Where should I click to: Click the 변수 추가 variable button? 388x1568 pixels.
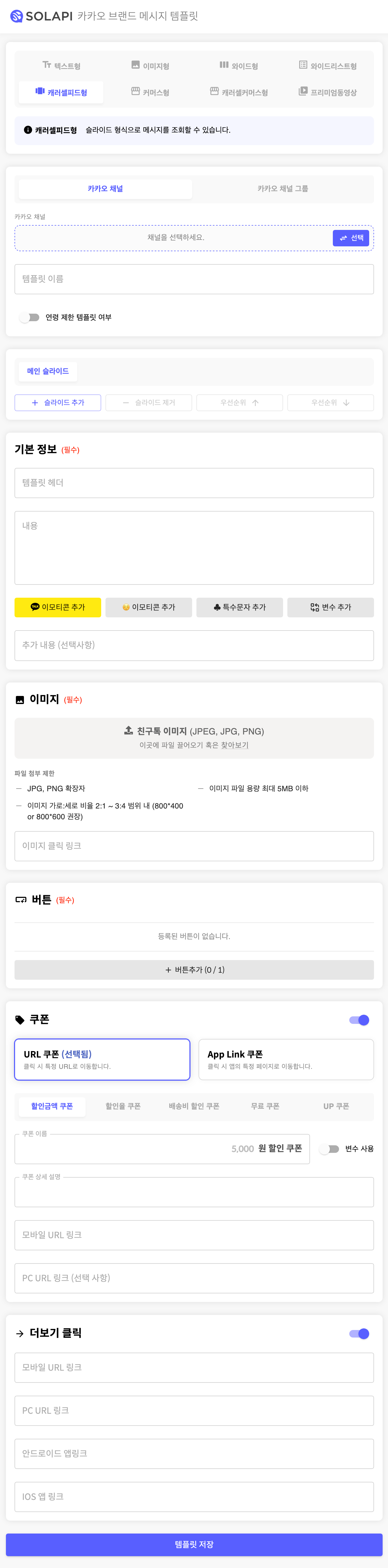(330, 607)
